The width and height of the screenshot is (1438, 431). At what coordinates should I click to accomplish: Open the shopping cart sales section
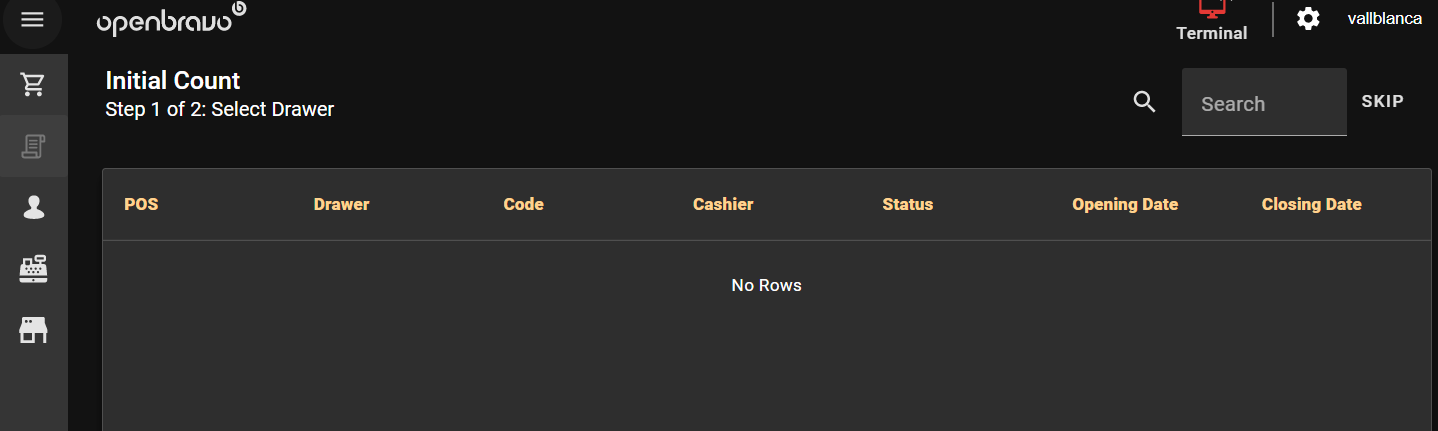[x=33, y=85]
